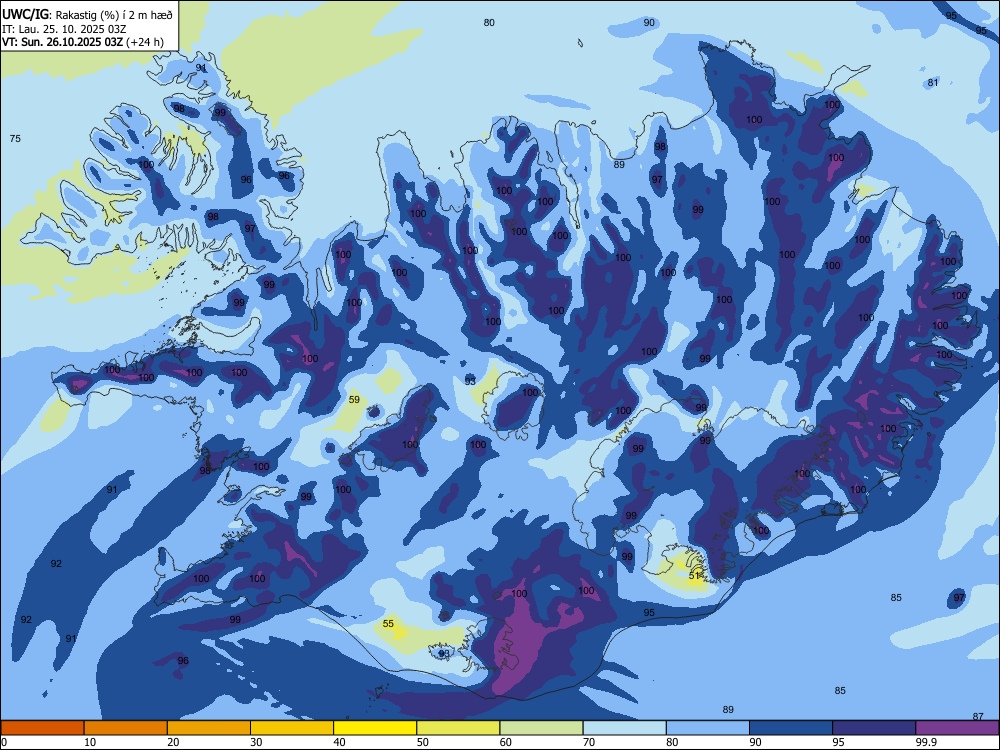Click the map value "75" off the west coast
This screenshot has width=1000, height=750.
pyautogui.click(x=15, y=138)
